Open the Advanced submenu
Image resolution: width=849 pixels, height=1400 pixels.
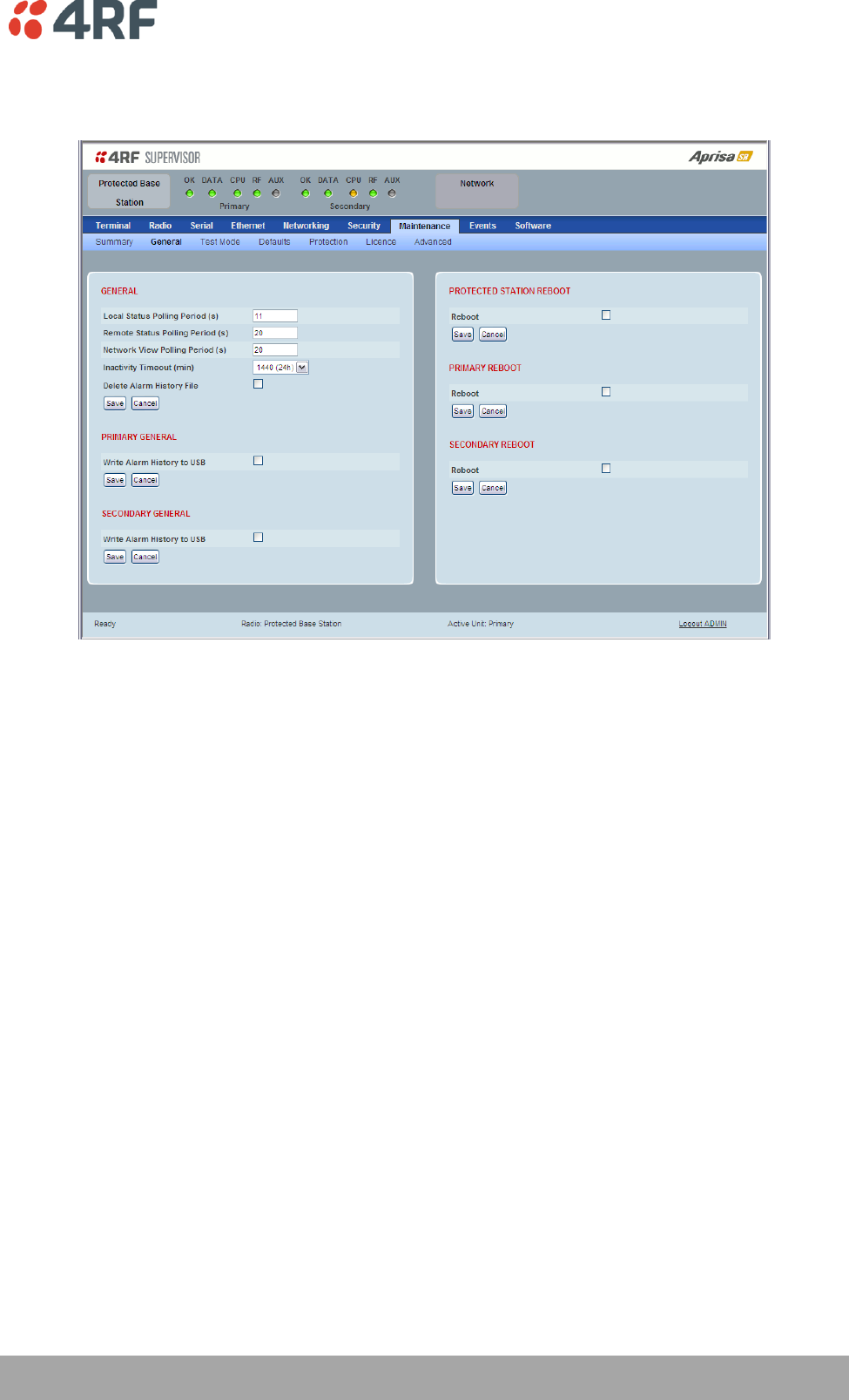pos(433,242)
